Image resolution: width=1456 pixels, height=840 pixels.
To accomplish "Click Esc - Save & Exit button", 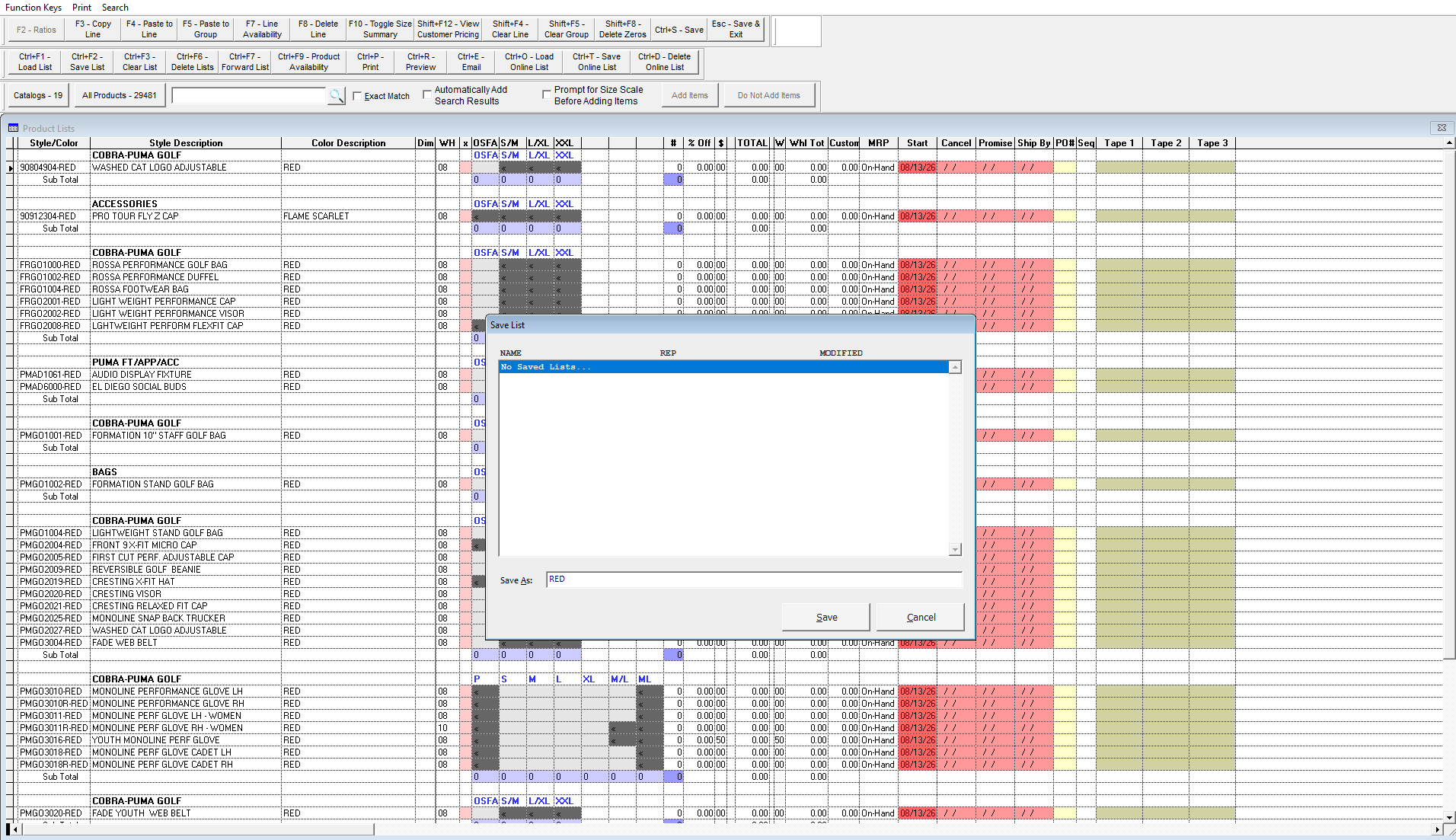I will [x=736, y=30].
